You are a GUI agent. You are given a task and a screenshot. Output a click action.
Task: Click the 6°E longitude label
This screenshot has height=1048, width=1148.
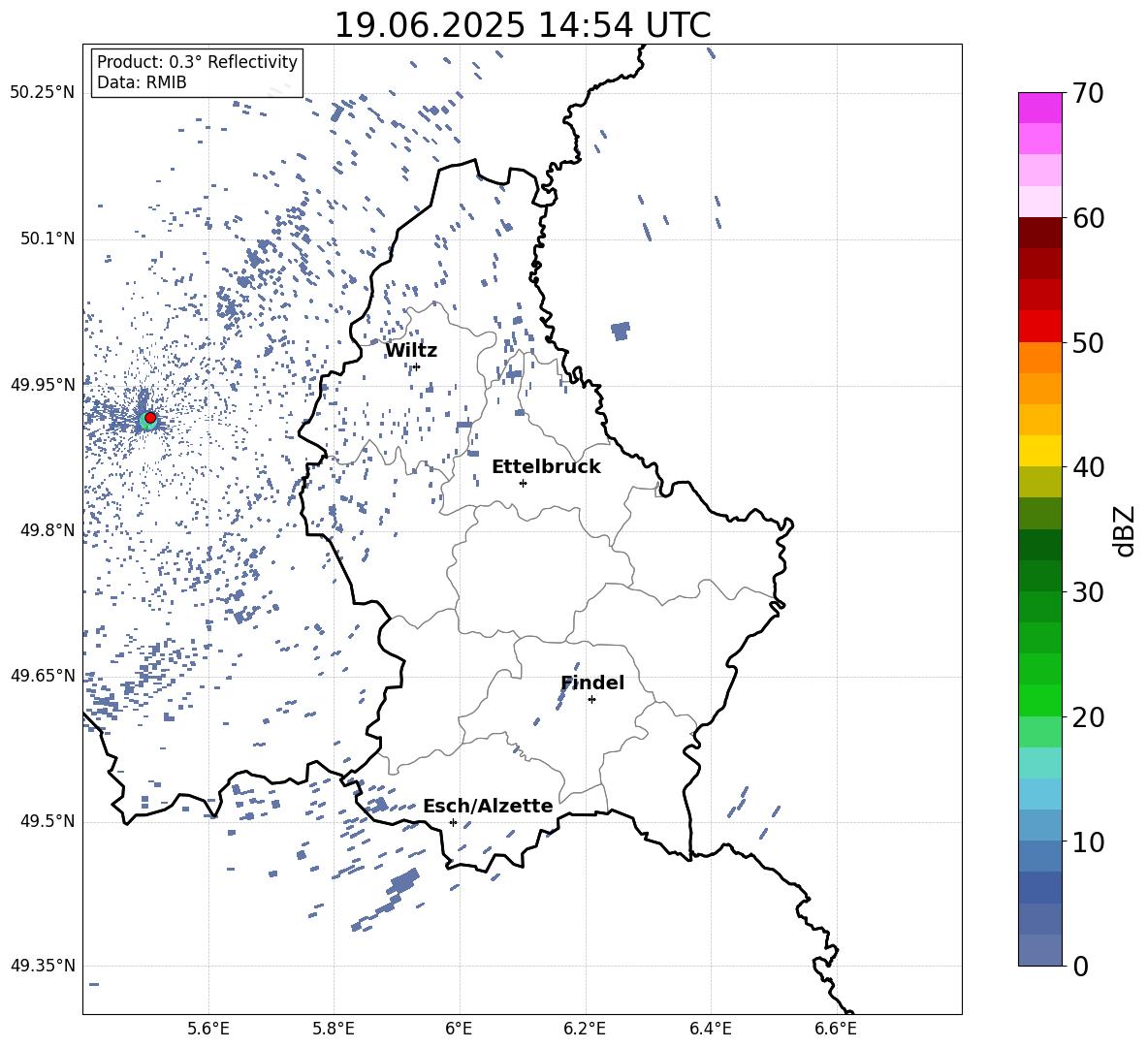tap(459, 1029)
